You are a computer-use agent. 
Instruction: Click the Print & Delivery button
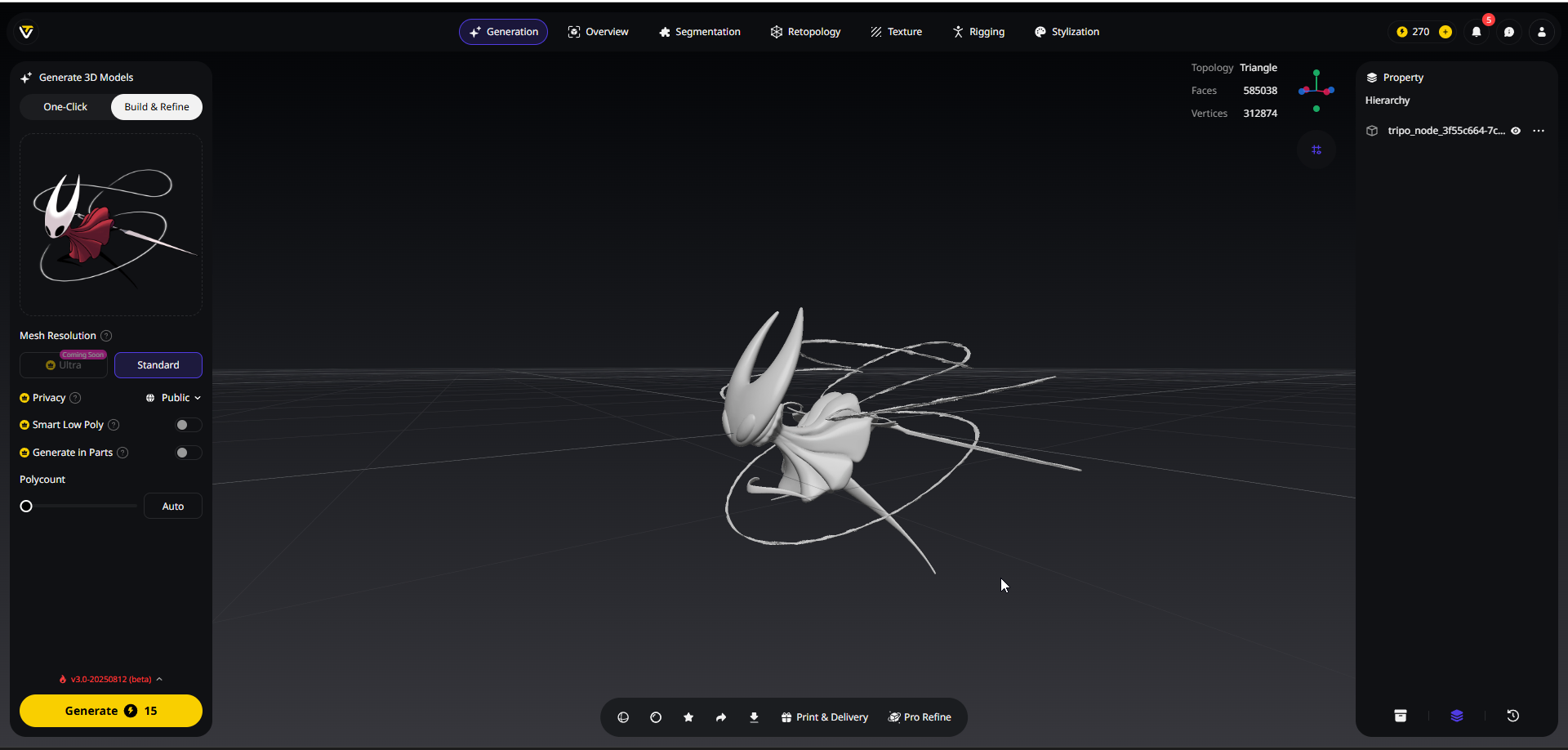tap(825, 717)
